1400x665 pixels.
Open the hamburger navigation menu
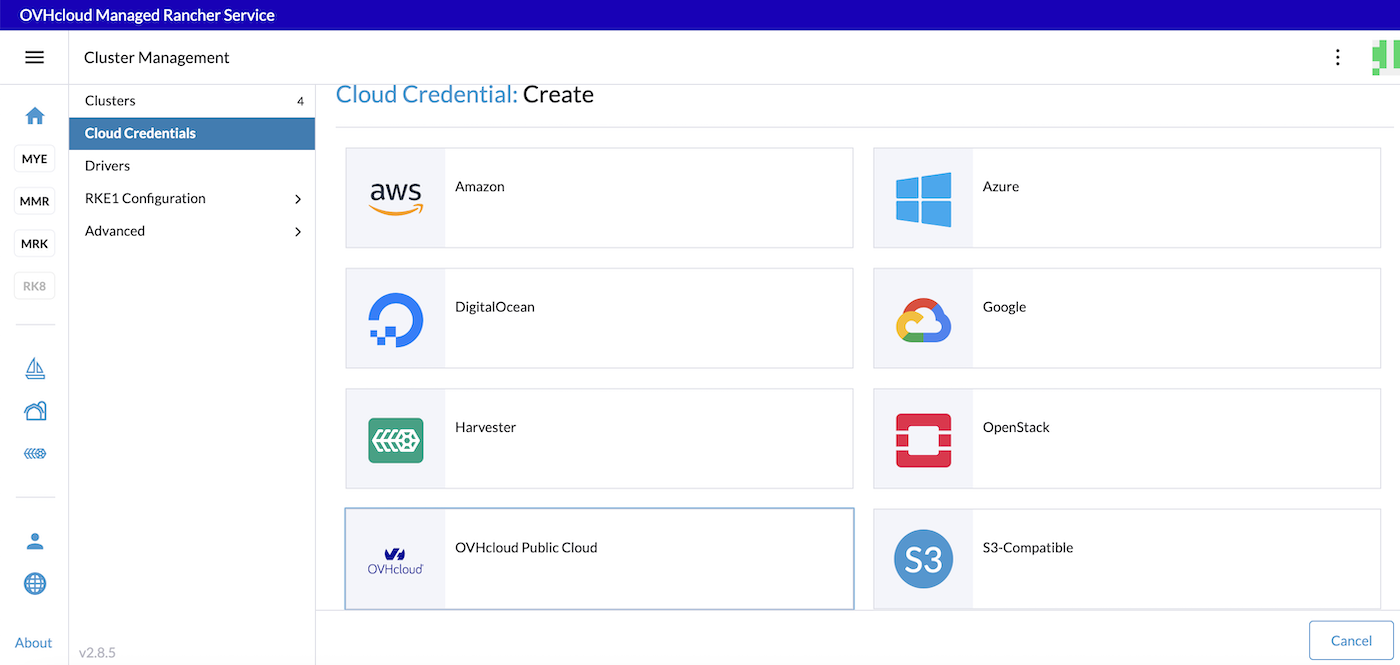point(34,56)
